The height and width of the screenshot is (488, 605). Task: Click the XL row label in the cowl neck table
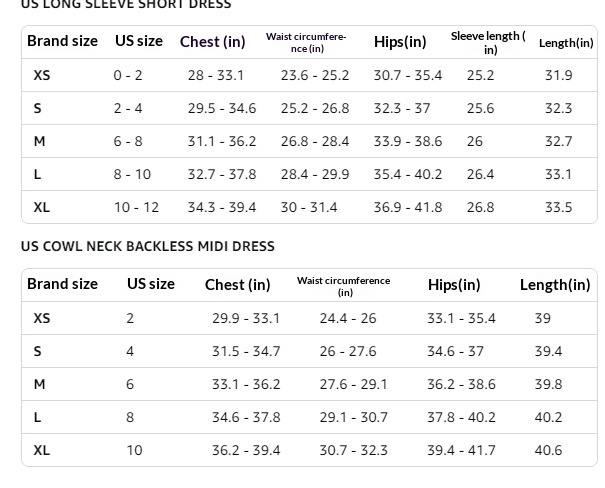coord(41,450)
